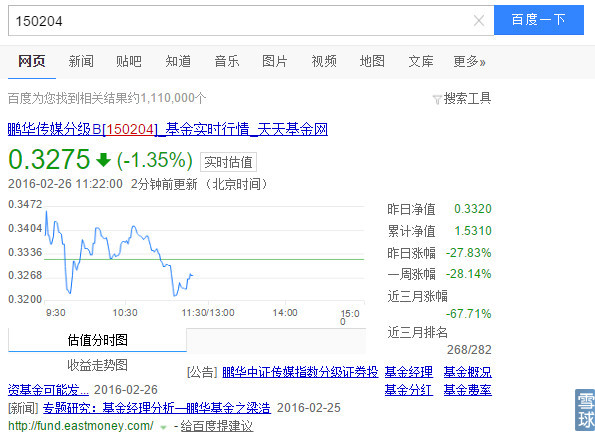The height and width of the screenshot is (439, 595).
Task: Open the 基金经理 link
Action: click(x=409, y=372)
